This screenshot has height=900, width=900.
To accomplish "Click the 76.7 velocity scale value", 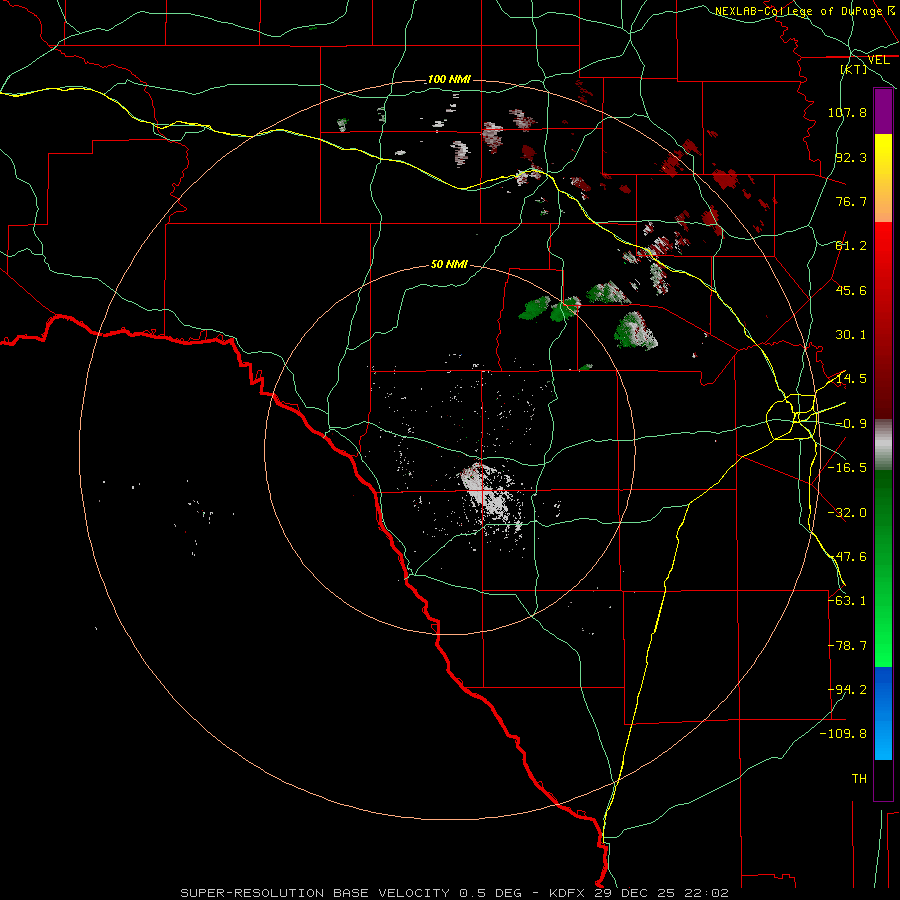I will click(x=851, y=201).
